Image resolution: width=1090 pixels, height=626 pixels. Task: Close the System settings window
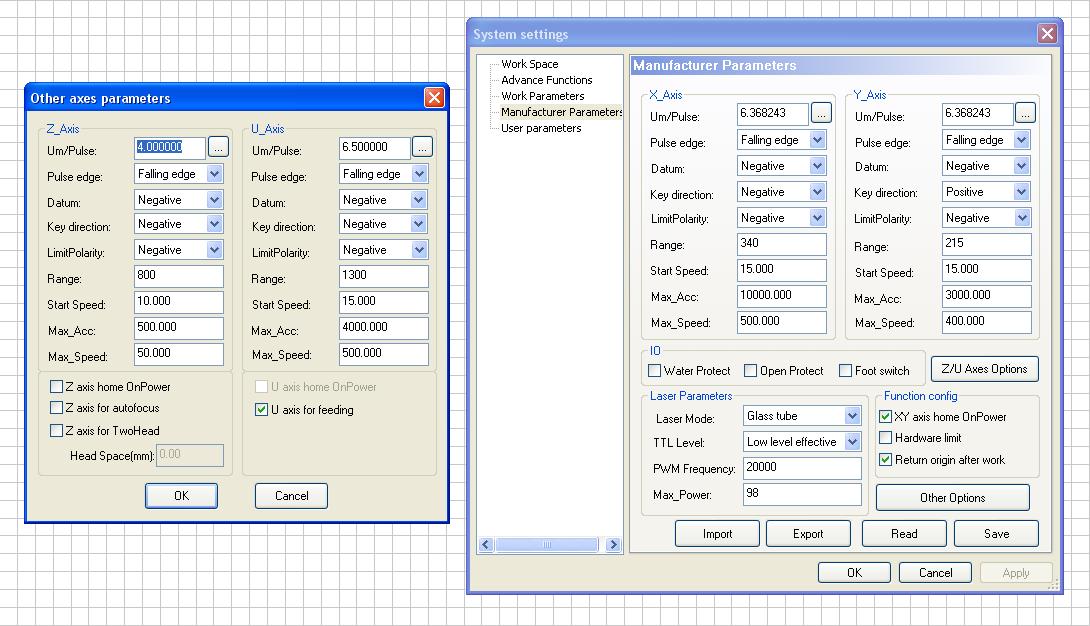(x=1047, y=34)
